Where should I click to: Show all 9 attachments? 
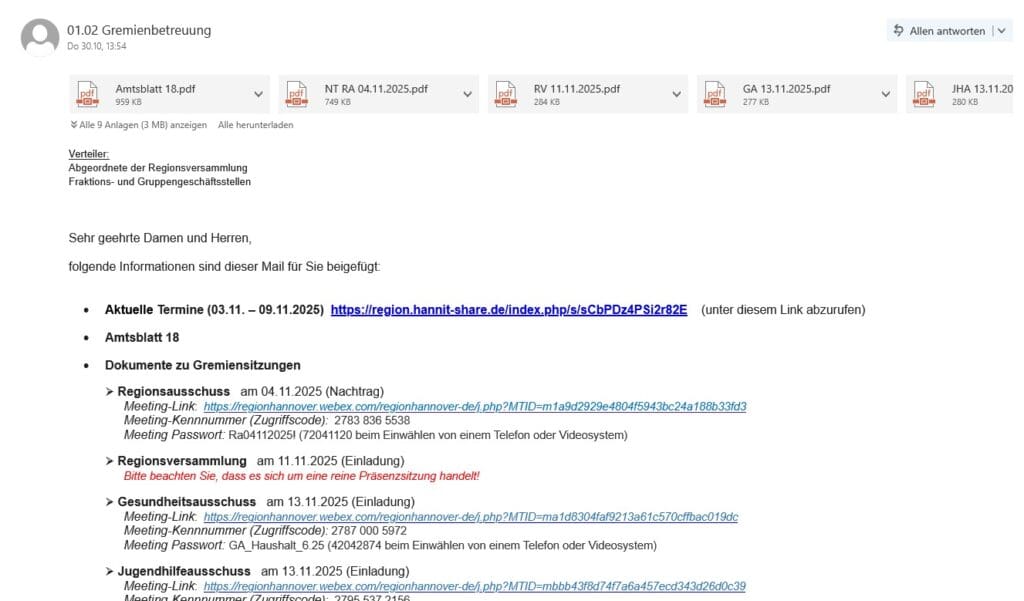pos(138,125)
